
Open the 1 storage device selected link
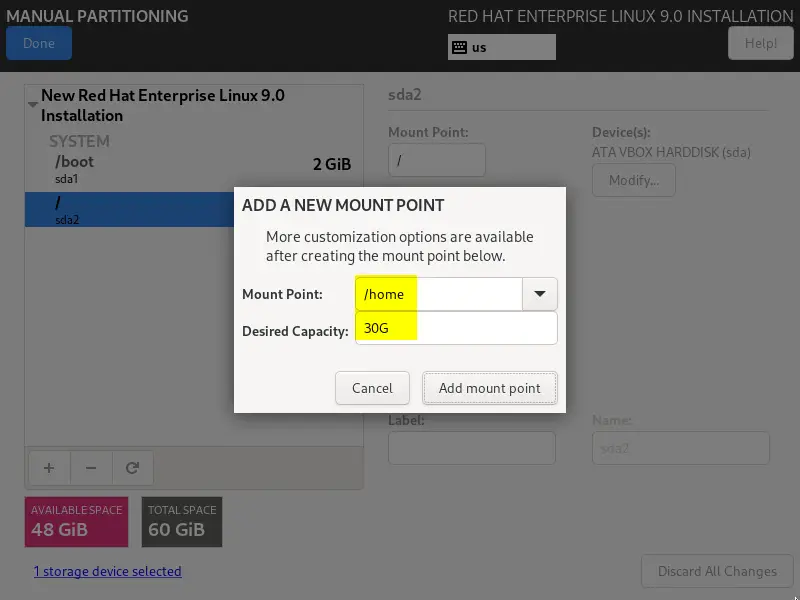(108, 571)
